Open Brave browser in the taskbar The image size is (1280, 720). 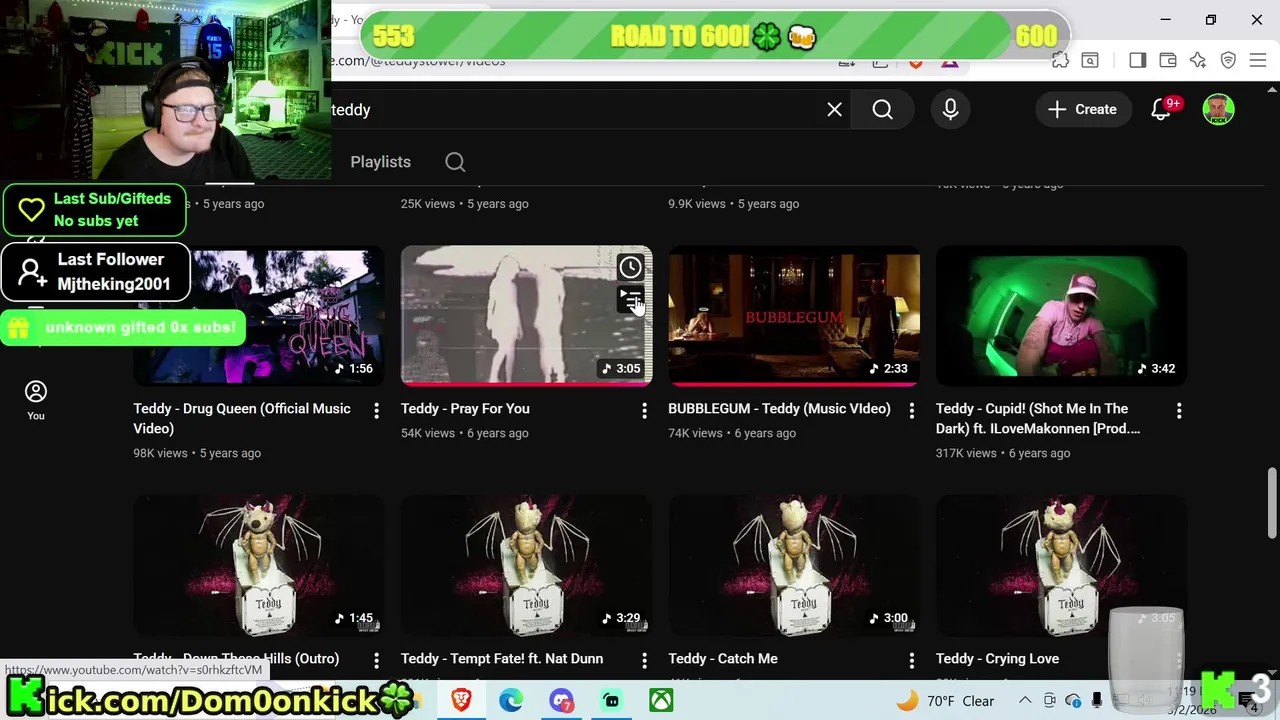461,700
